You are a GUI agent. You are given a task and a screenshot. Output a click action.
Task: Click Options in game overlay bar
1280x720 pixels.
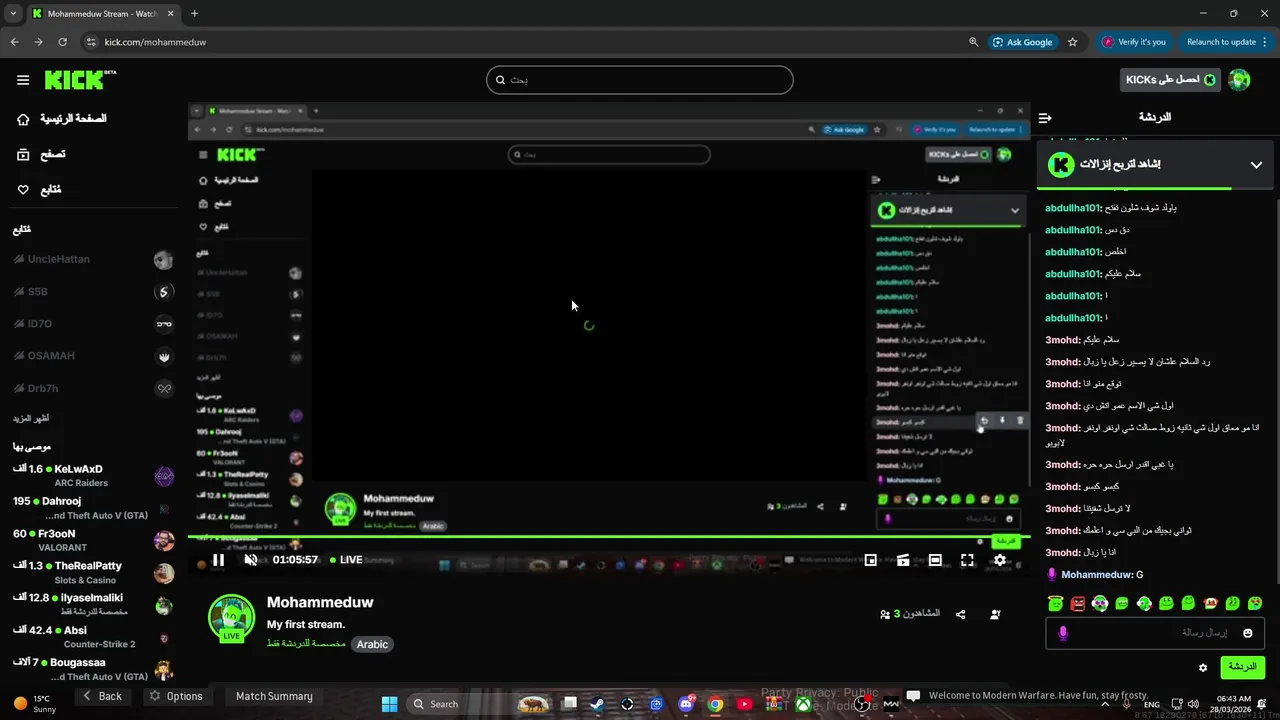point(176,696)
